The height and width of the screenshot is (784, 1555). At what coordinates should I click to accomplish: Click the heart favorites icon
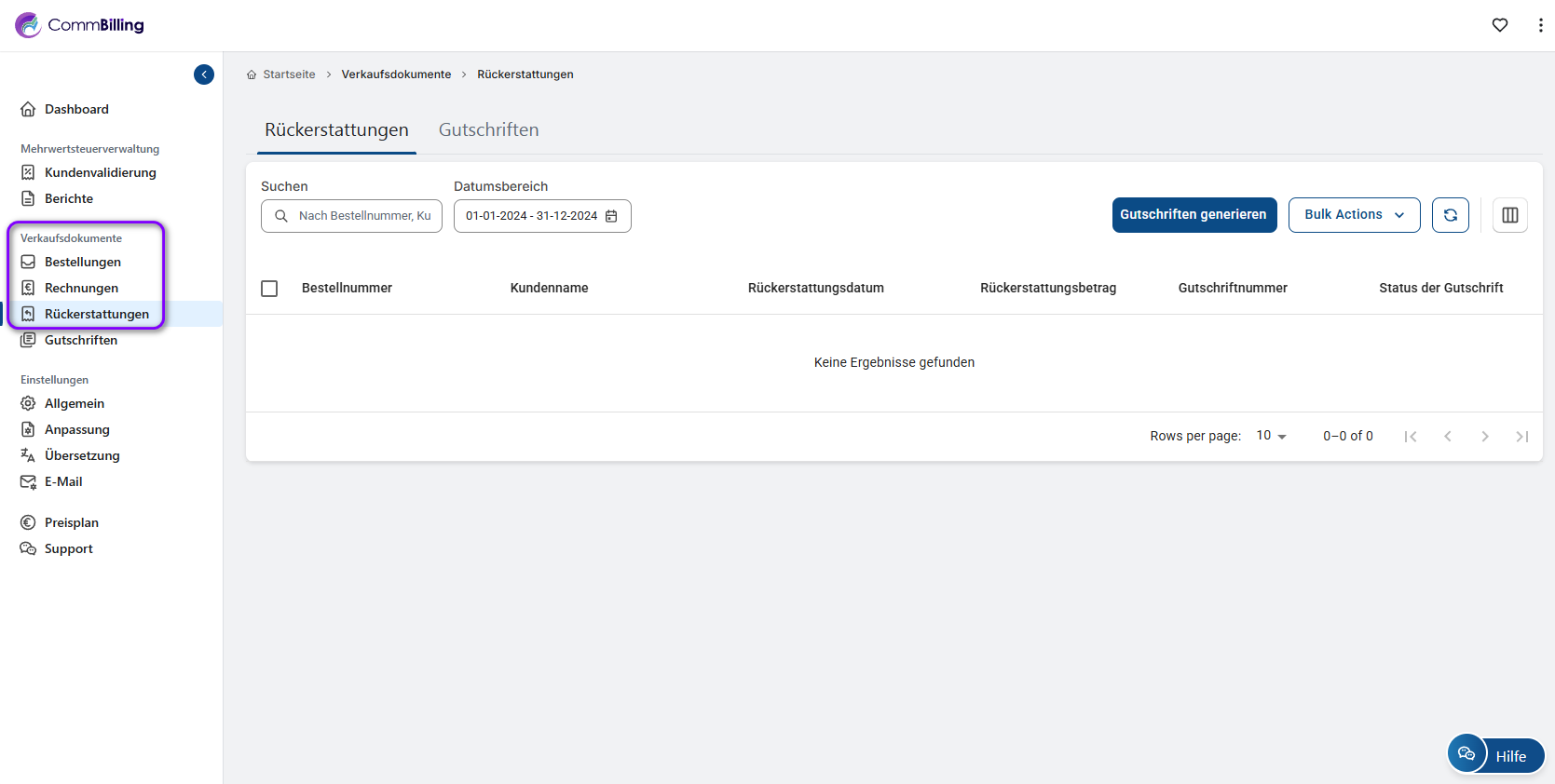(x=1499, y=25)
